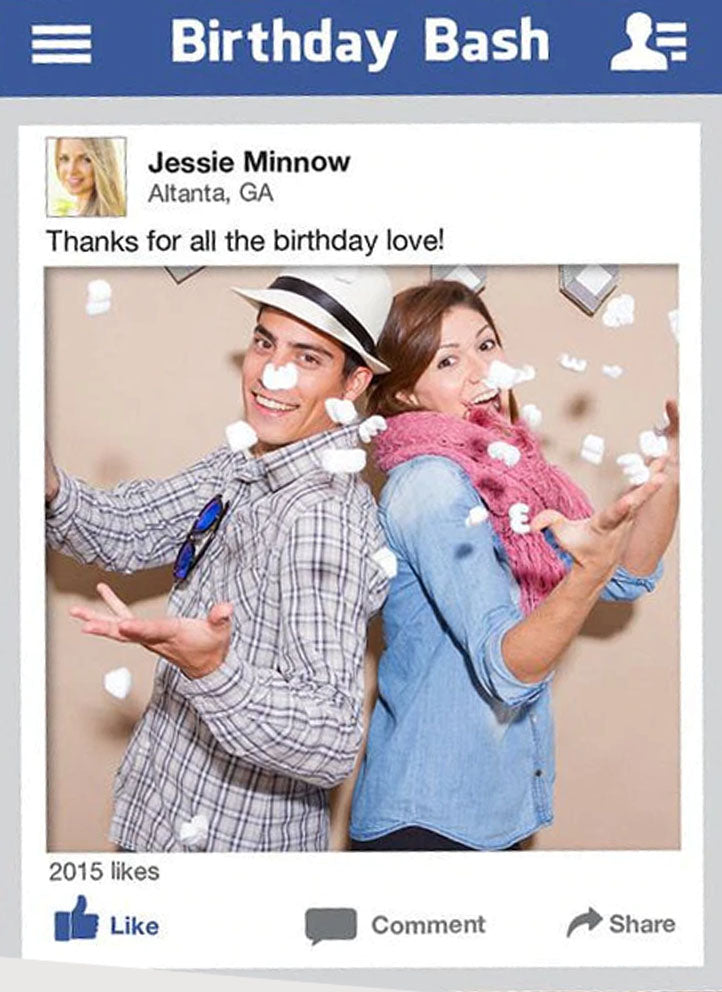Open the posted couple photo

pyautogui.click(x=363, y=558)
